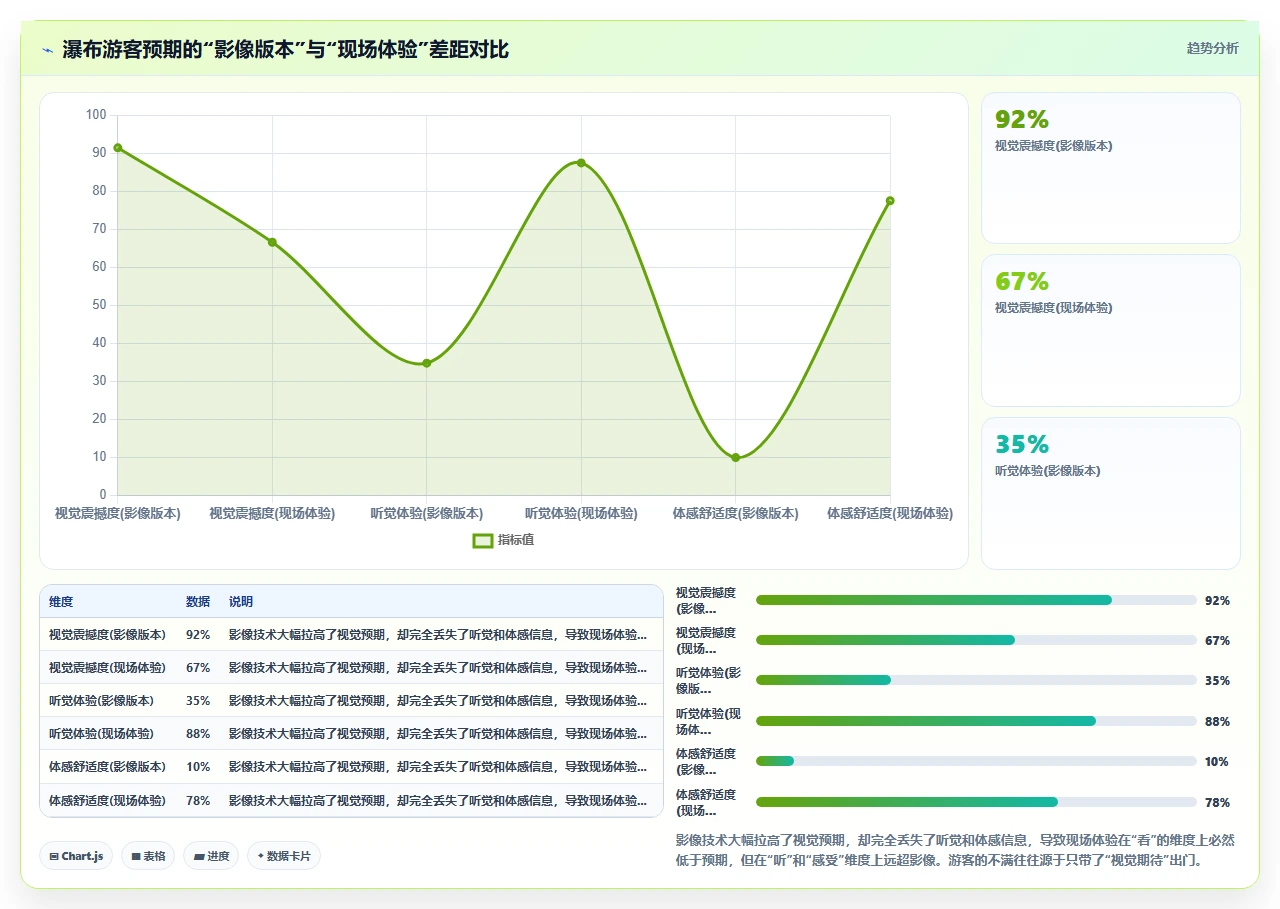
Task: Click the 92% 视觉震撼度(影像版本) data card
Action: point(1111,168)
